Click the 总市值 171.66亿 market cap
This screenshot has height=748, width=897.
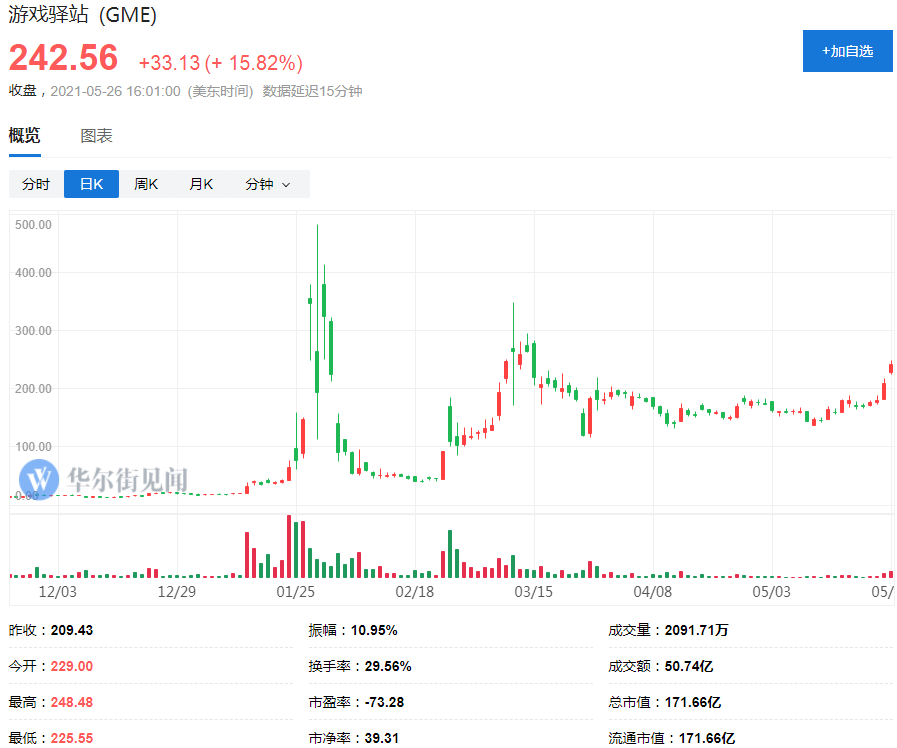click(x=693, y=702)
